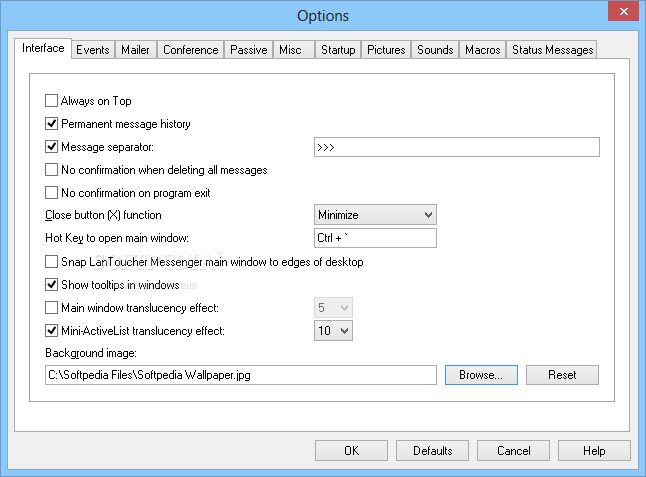Enable No confirmation on program exit

[x=52, y=193]
